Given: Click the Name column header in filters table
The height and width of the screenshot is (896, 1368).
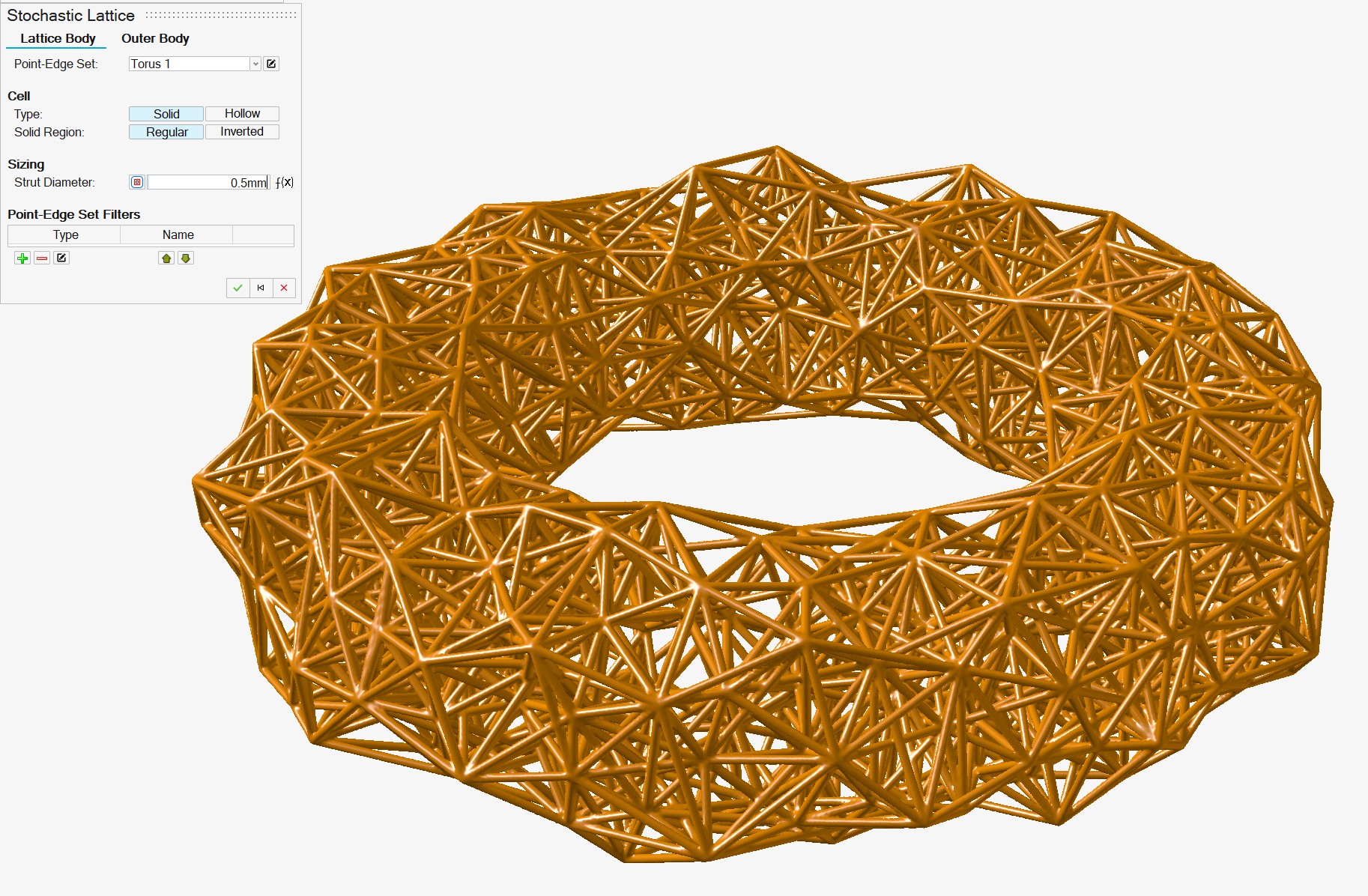Looking at the screenshot, I should click(178, 235).
